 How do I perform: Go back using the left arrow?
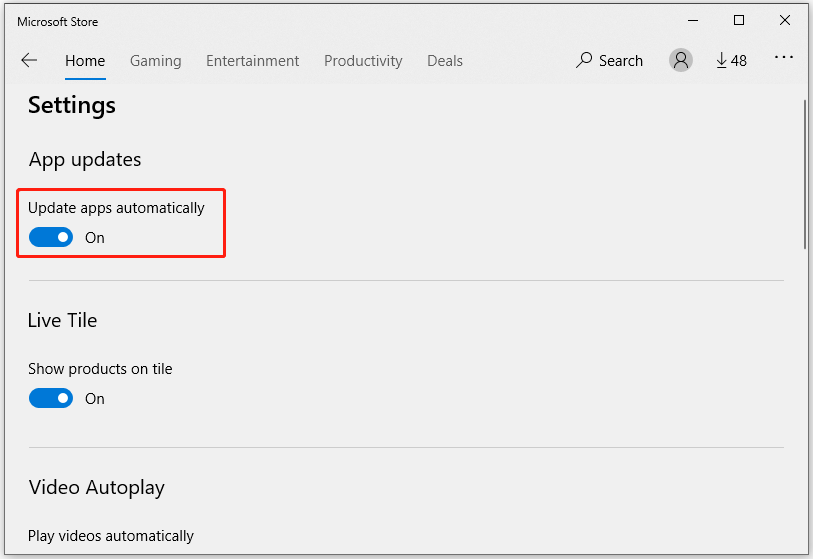28,61
